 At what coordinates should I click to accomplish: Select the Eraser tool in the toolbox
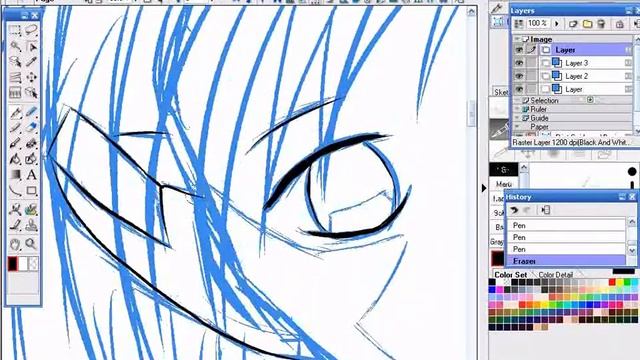pyautogui.click(x=31, y=128)
